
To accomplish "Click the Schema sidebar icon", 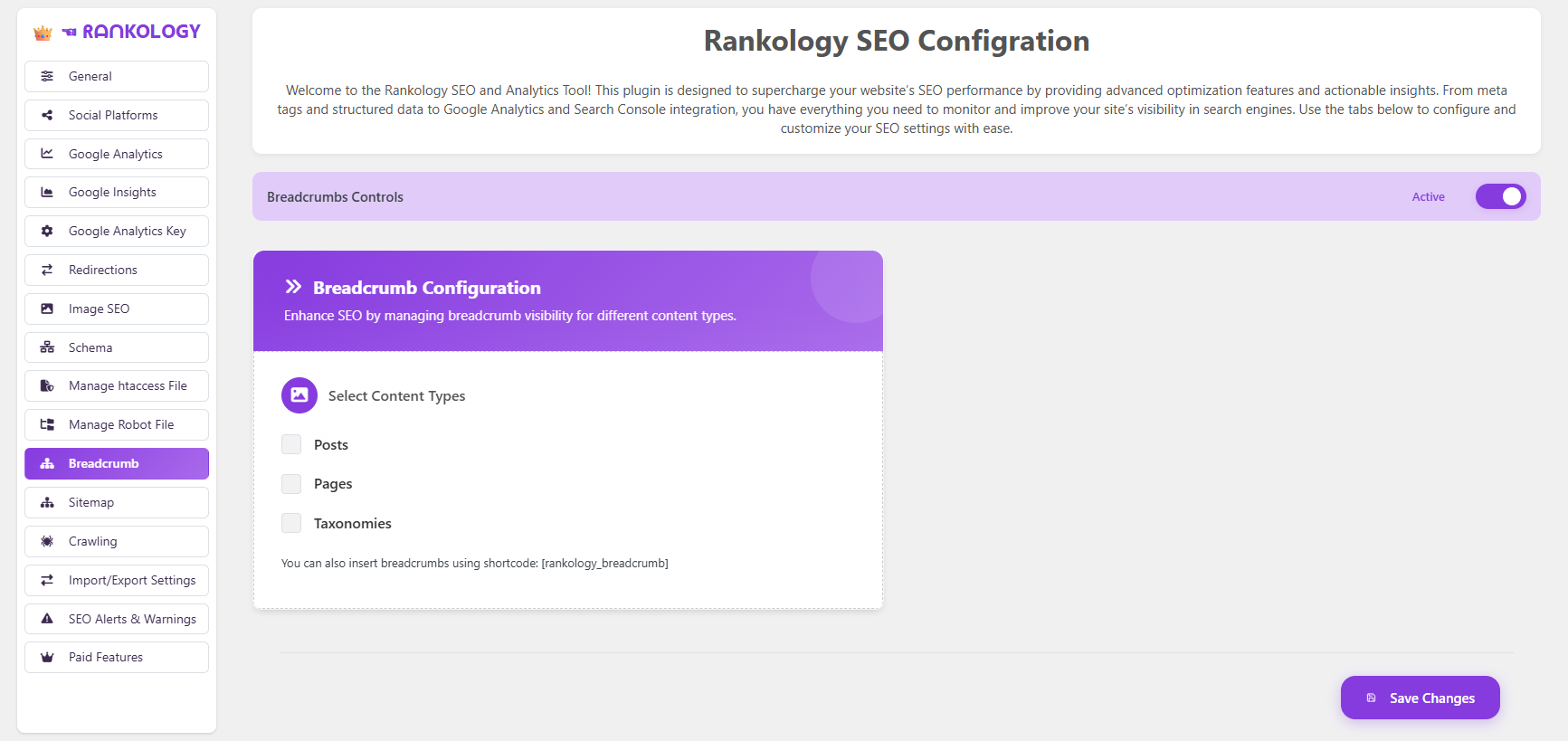I will (x=47, y=347).
